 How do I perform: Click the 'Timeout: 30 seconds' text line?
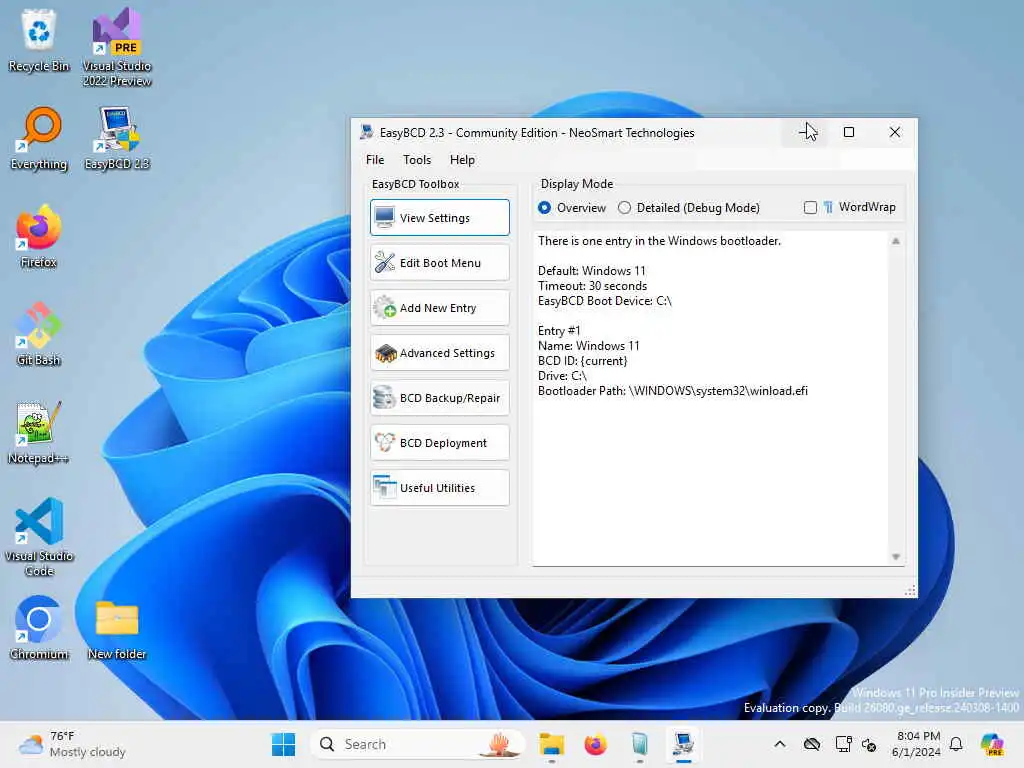tap(592, 286)
